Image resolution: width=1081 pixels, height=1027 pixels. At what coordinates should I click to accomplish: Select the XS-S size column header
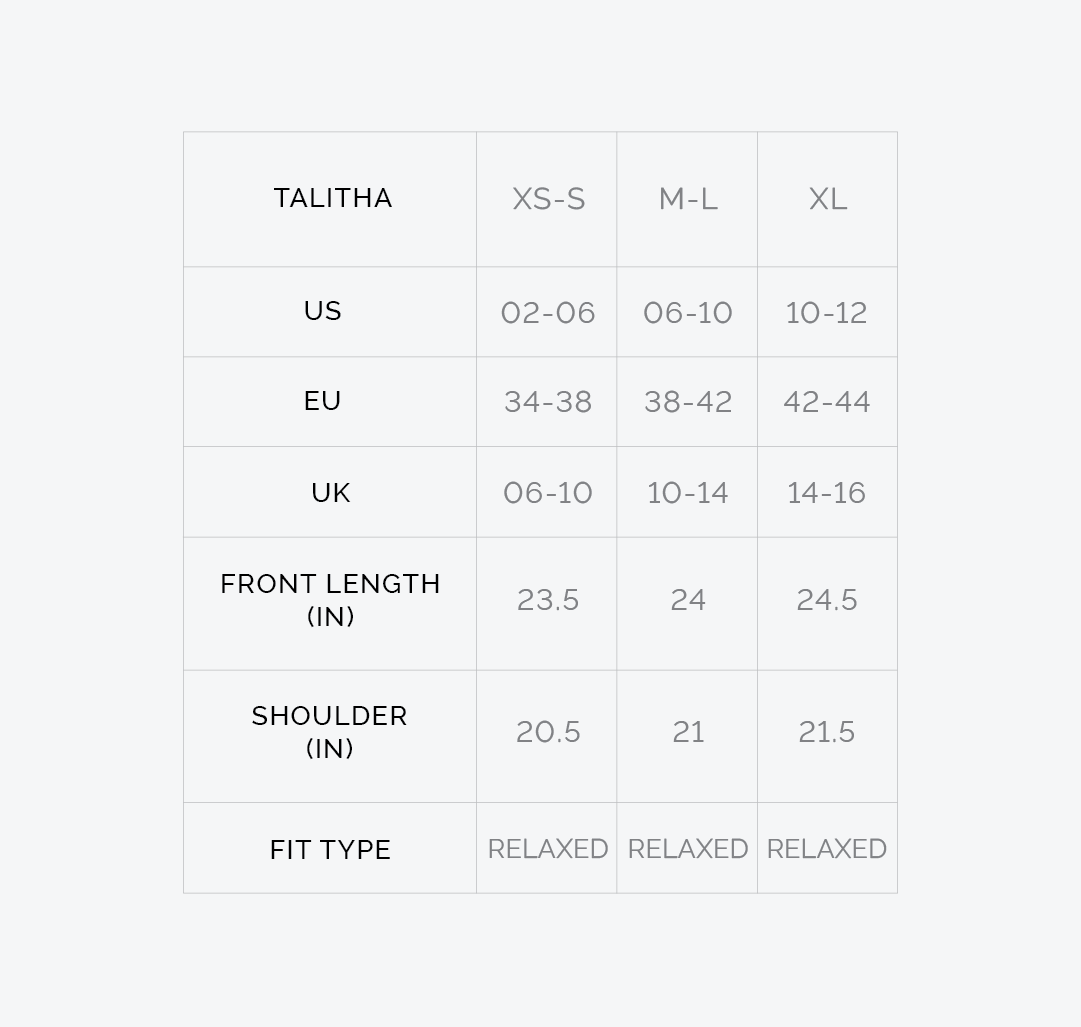pyautogui.click(x=548, y=199)
